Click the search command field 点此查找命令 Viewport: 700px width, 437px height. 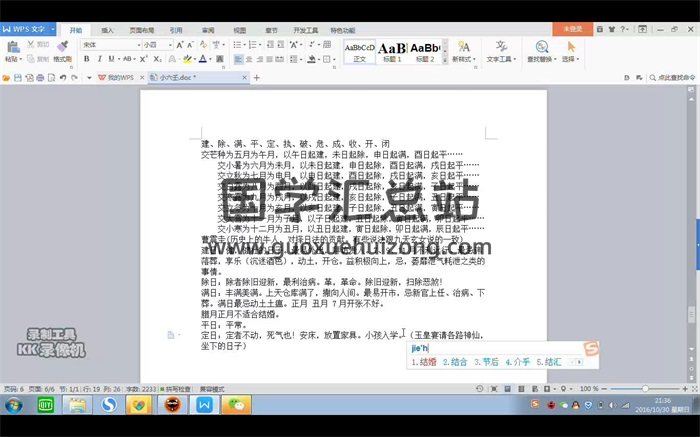(x=673, y=78)
